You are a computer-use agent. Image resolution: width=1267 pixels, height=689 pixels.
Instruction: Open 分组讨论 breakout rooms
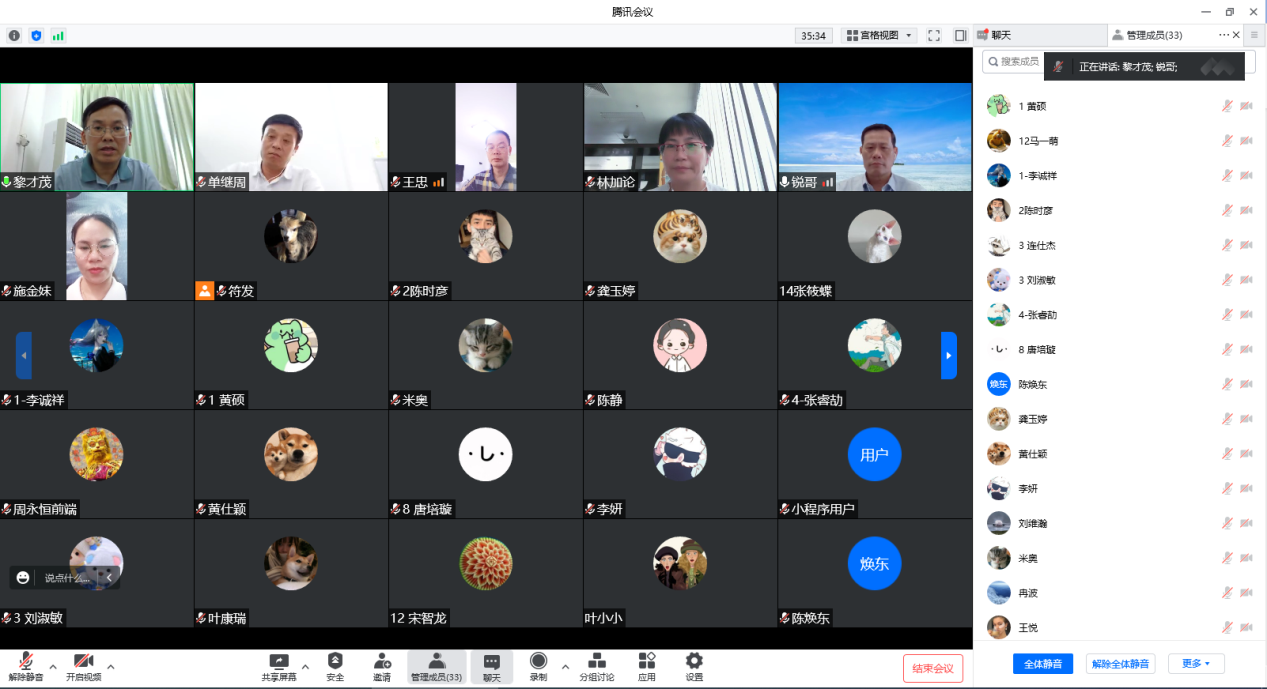[596, 667]
